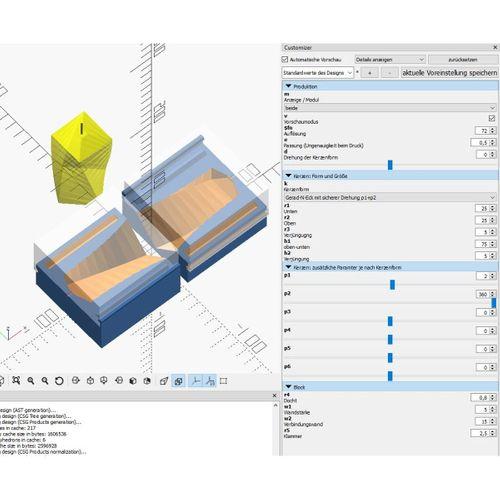Click the p6 value spin box
Screen dimensions: 500x500
pyautogui.click(x=486, y=367)
